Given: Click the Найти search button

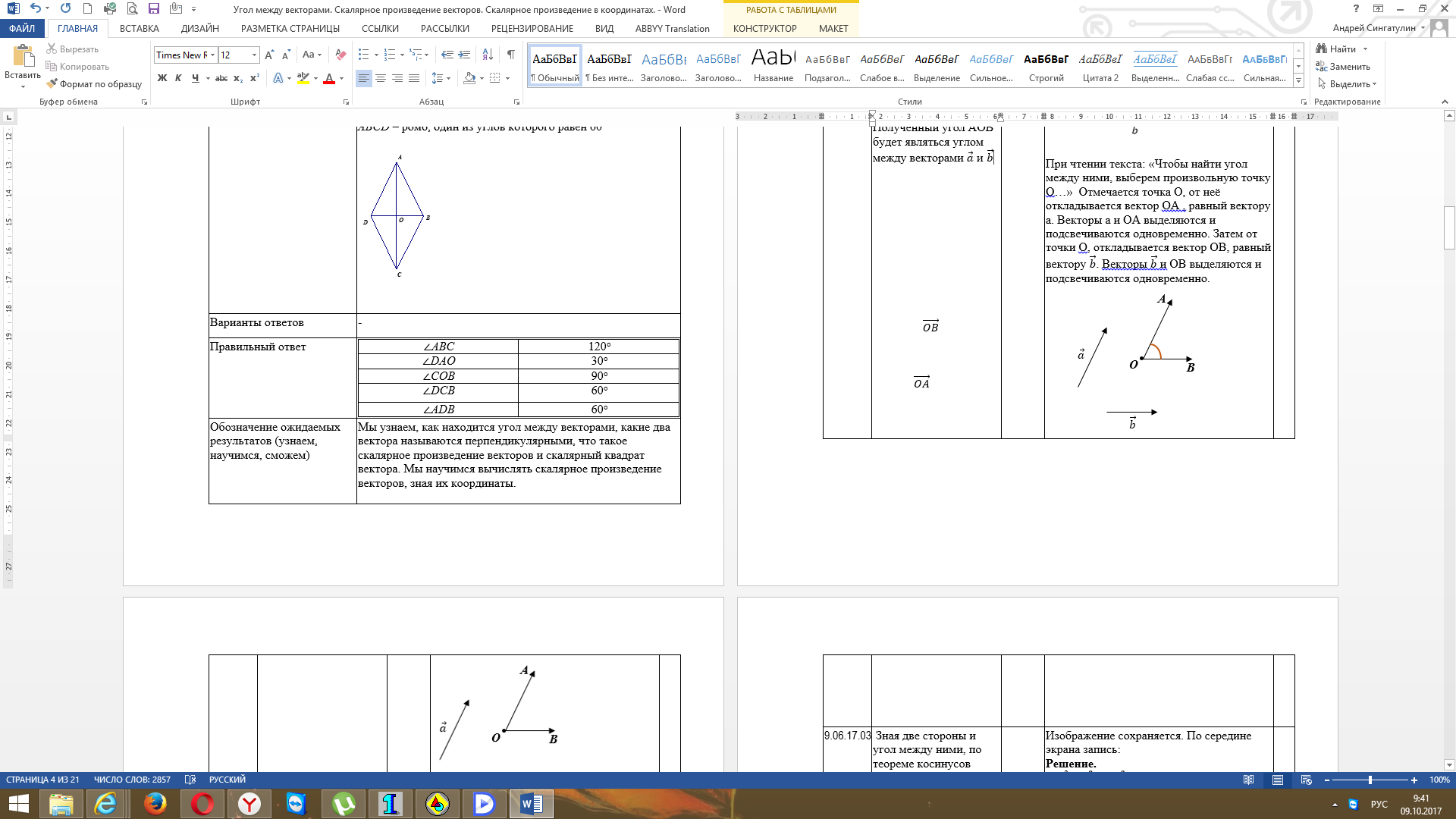Looking at the screenshot, I should (1336, 49).
